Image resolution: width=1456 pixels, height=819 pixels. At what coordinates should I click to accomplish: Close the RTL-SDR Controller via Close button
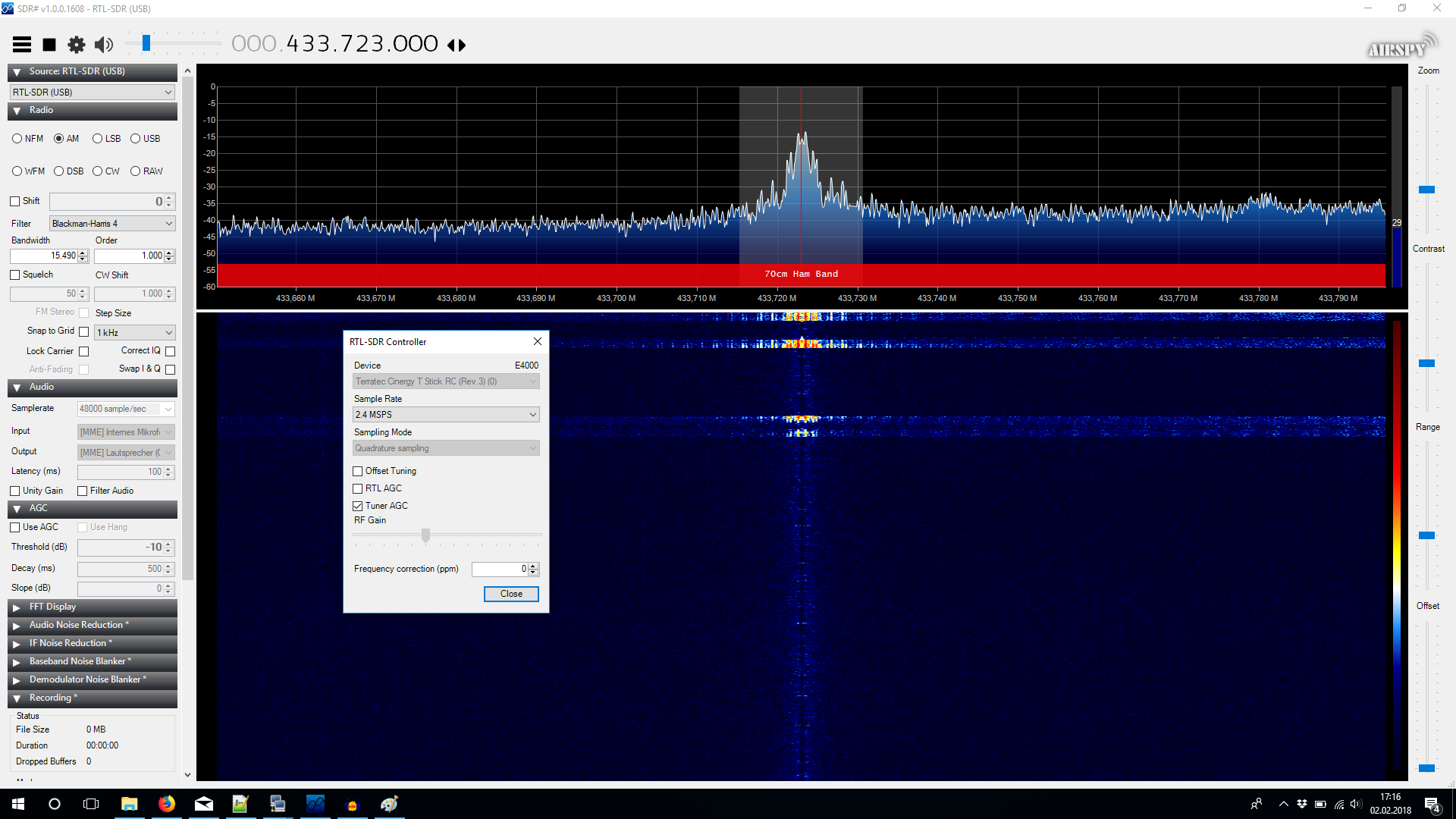click(511, 594)
